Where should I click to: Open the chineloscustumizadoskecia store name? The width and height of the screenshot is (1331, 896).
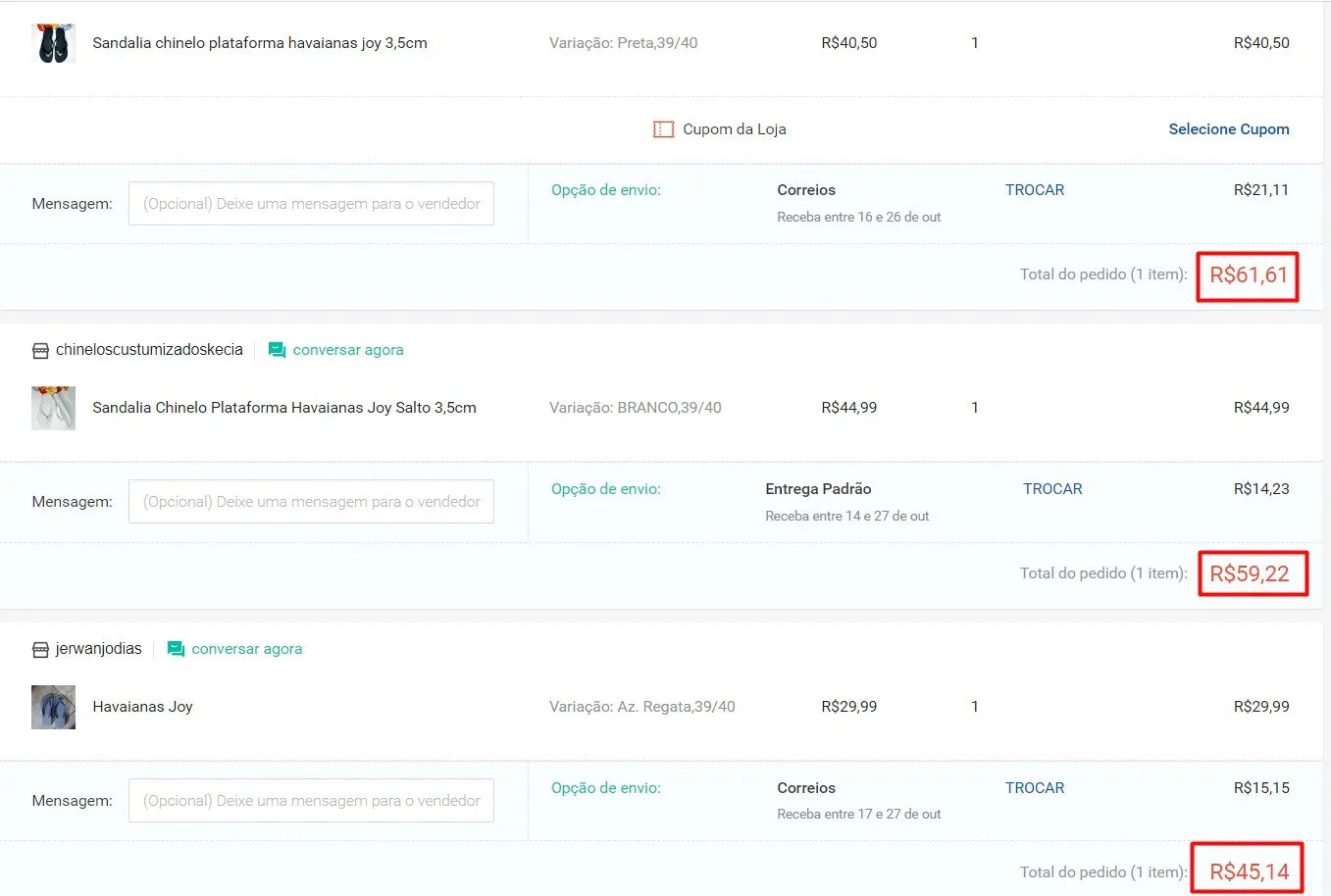click(149, 350)
